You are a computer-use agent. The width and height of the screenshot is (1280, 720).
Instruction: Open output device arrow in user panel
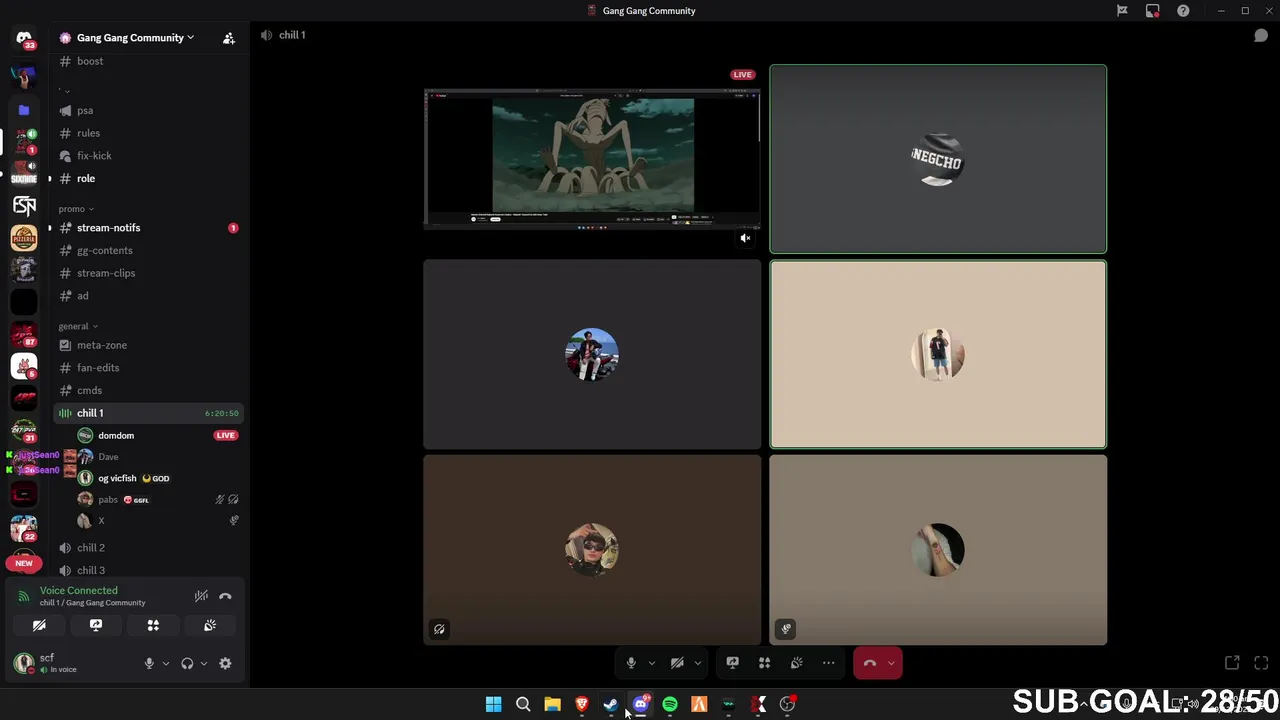204,663
